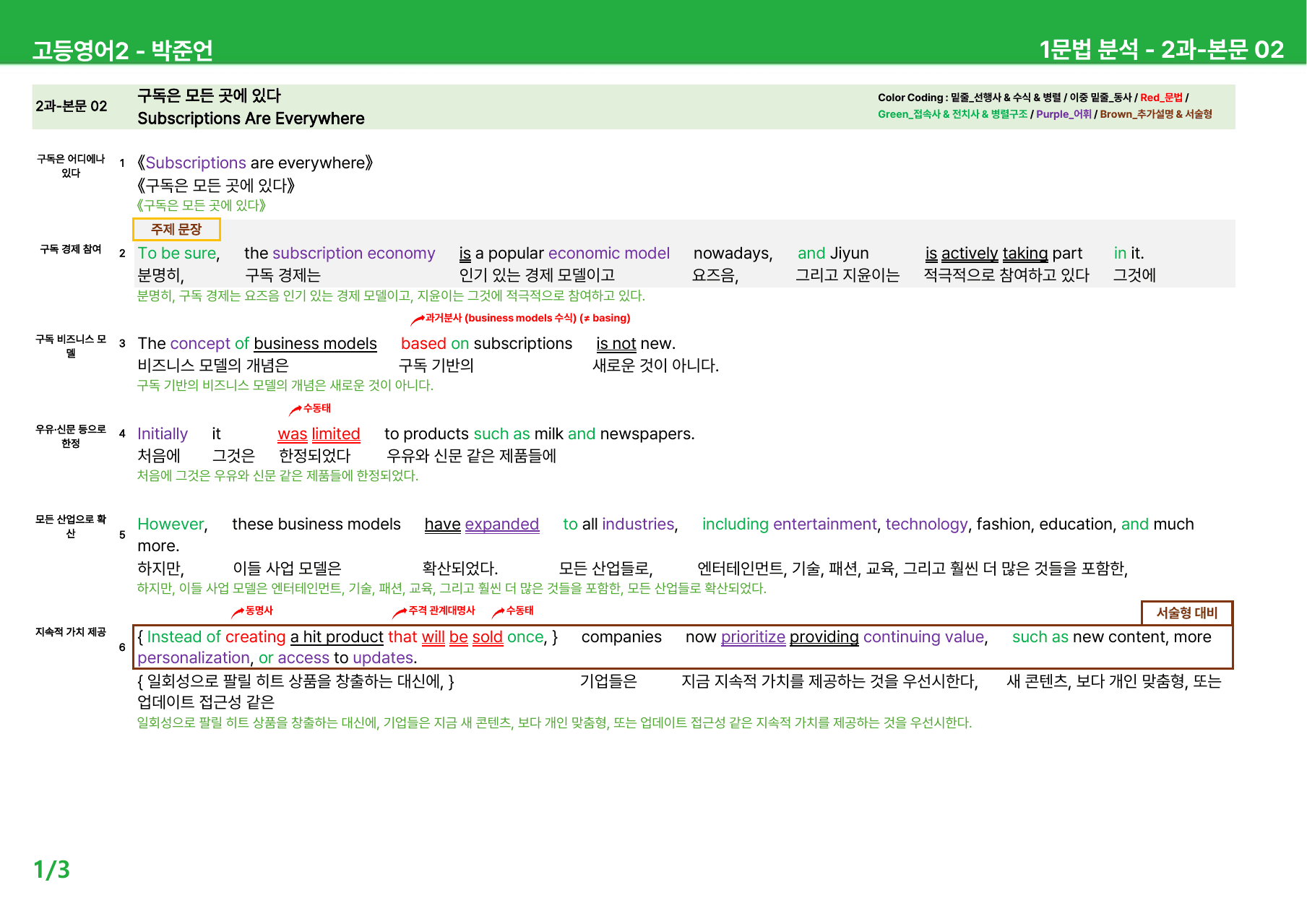Click the page number '1/3'

coord(52,870)
